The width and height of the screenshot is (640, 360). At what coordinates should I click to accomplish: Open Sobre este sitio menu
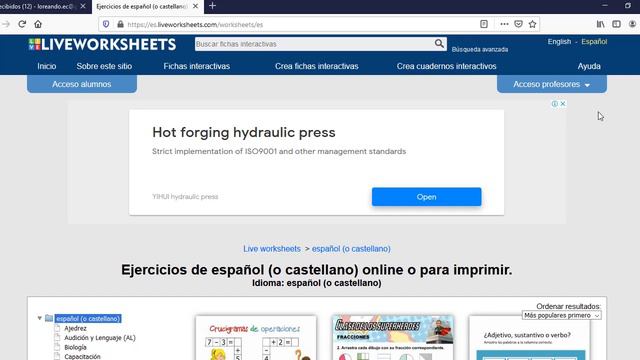(x=104, y=66)
